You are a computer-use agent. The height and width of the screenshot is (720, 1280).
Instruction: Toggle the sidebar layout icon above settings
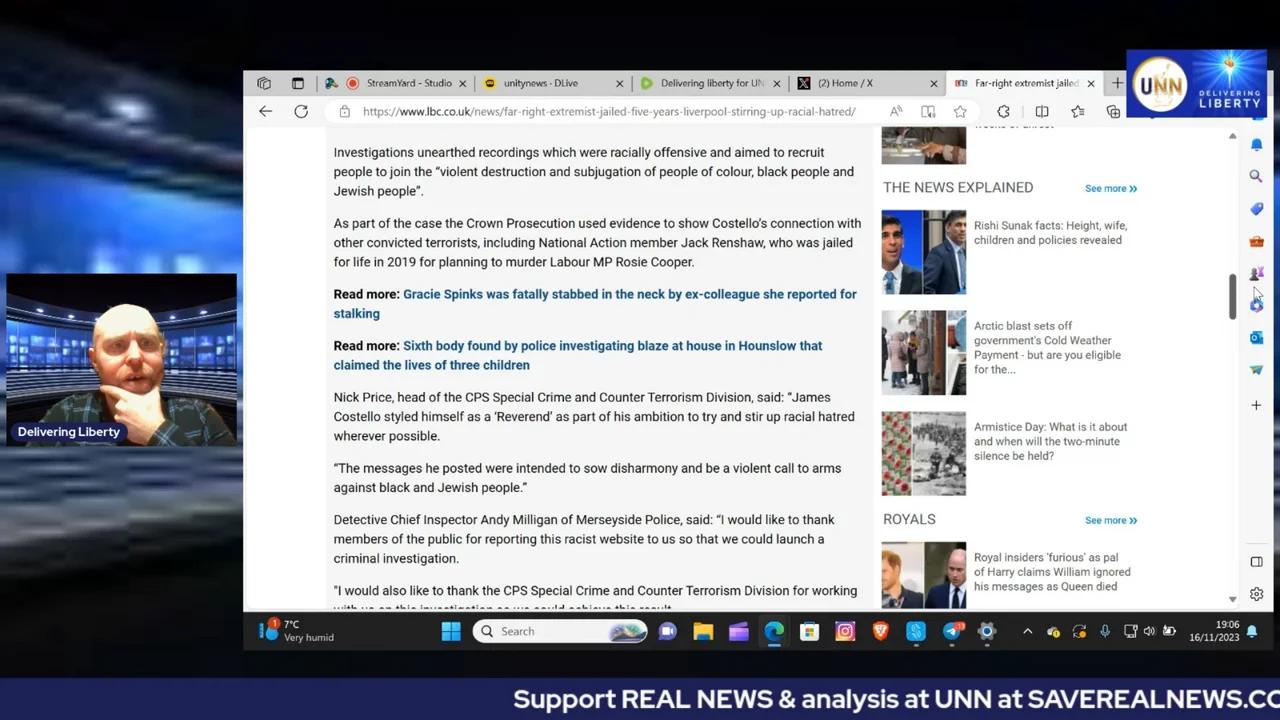tap(1256, 562)
